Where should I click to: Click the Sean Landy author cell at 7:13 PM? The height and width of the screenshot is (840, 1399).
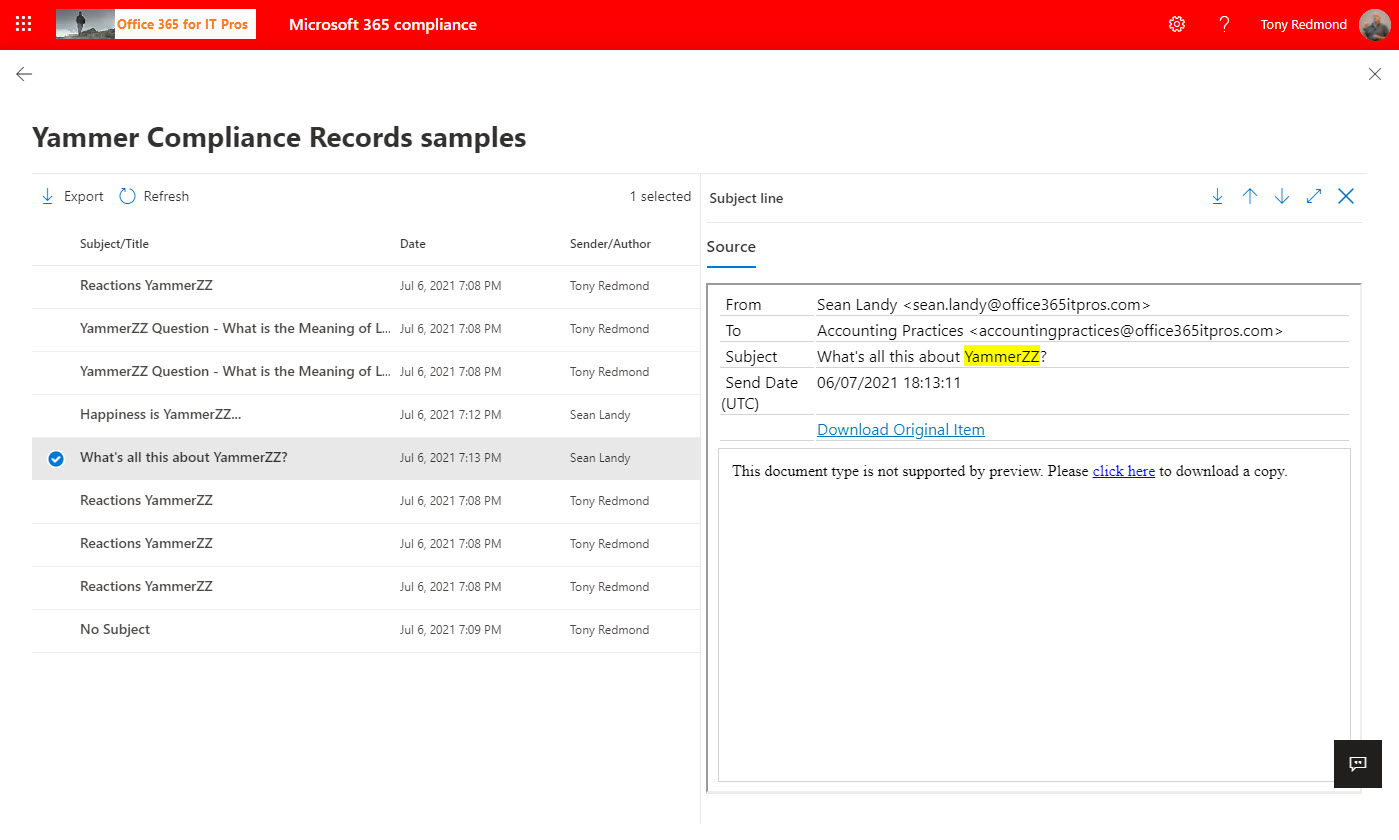click(x=600, y=458)
